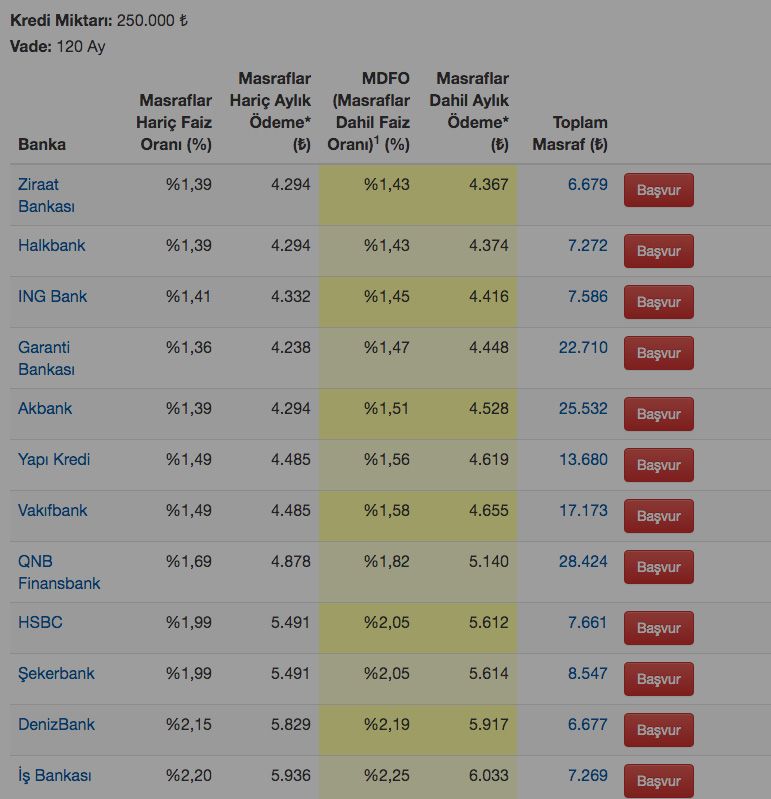Open the Akbank bank link

[45, 408]
